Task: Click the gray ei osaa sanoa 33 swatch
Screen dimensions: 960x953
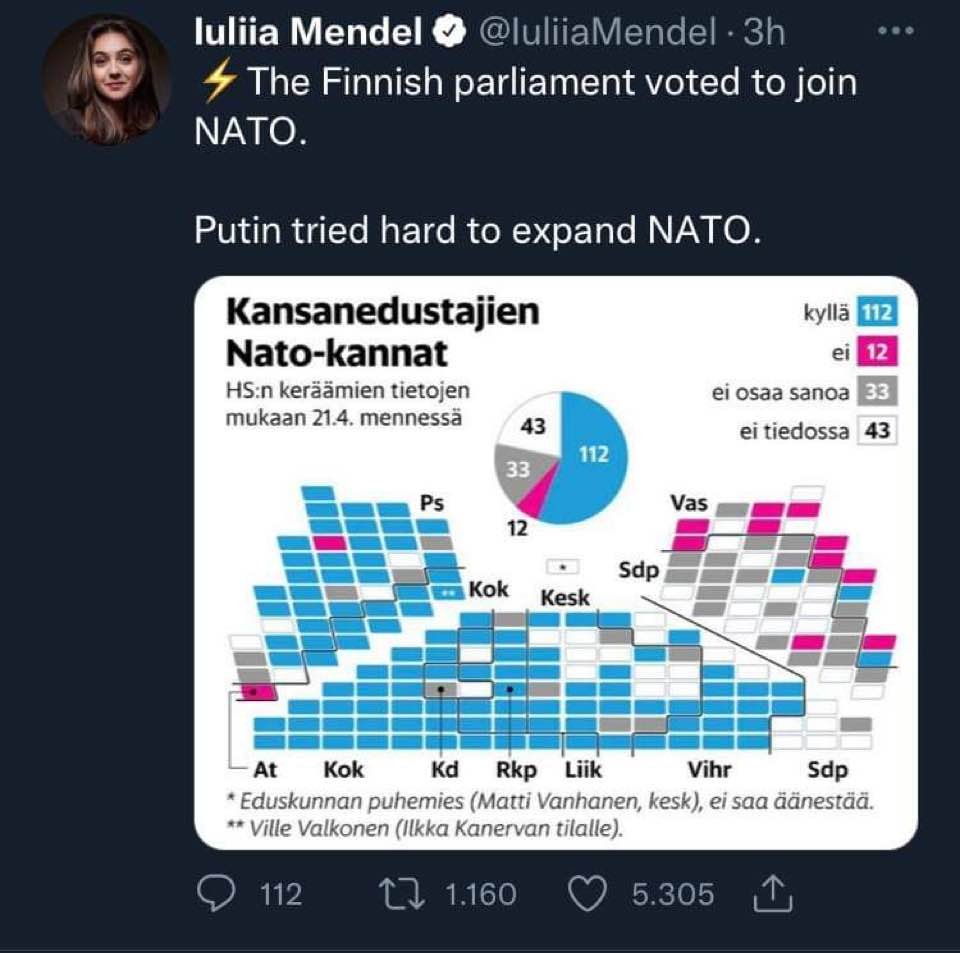Action: coord(876,392)
